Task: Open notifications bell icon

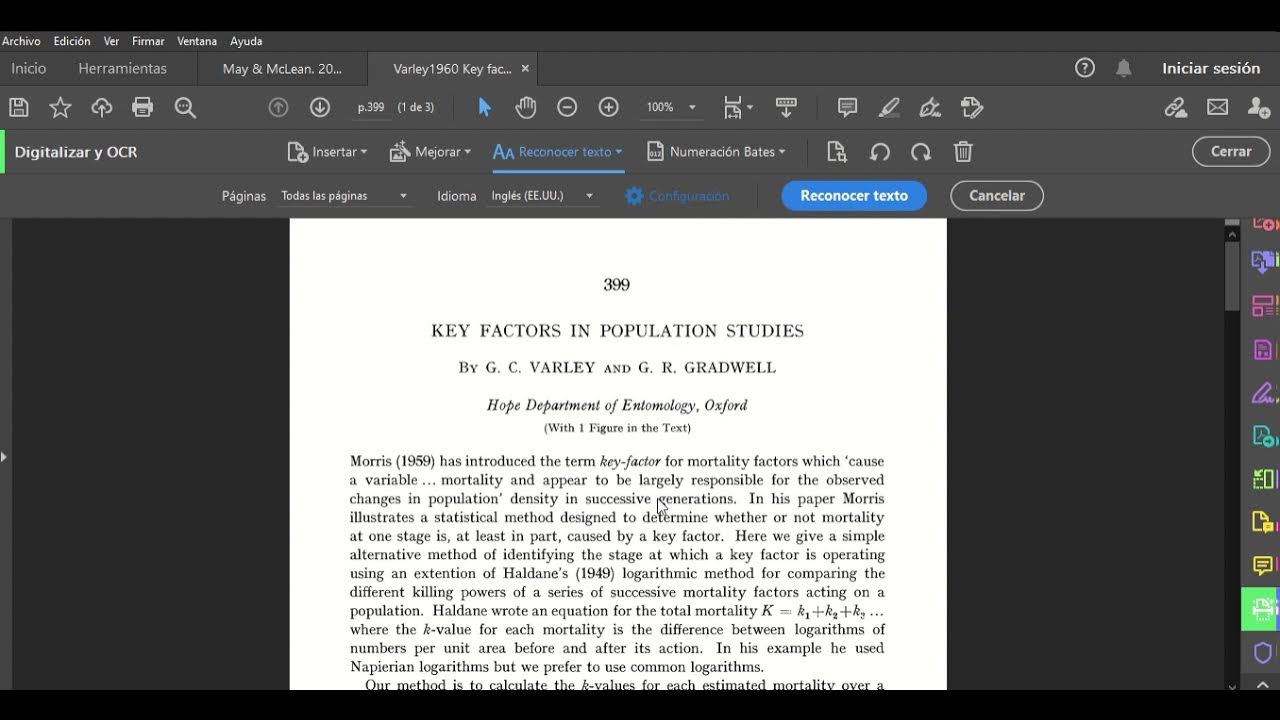Action: (x=1124, y=68)
